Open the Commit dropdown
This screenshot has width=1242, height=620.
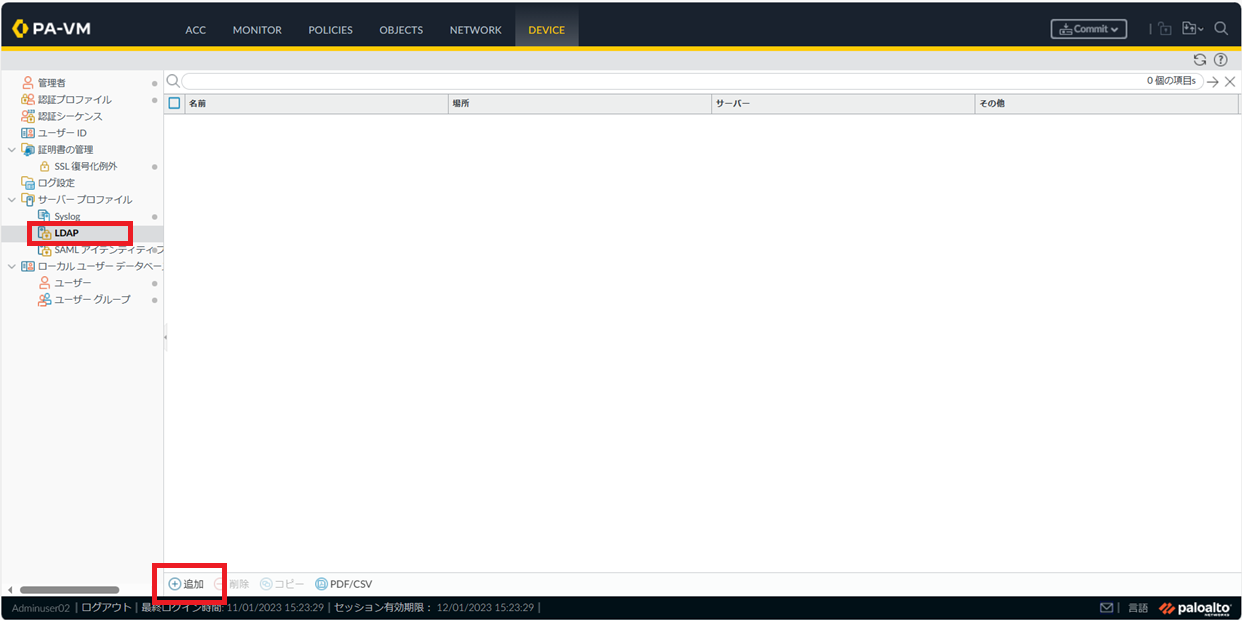point(1089,29)
